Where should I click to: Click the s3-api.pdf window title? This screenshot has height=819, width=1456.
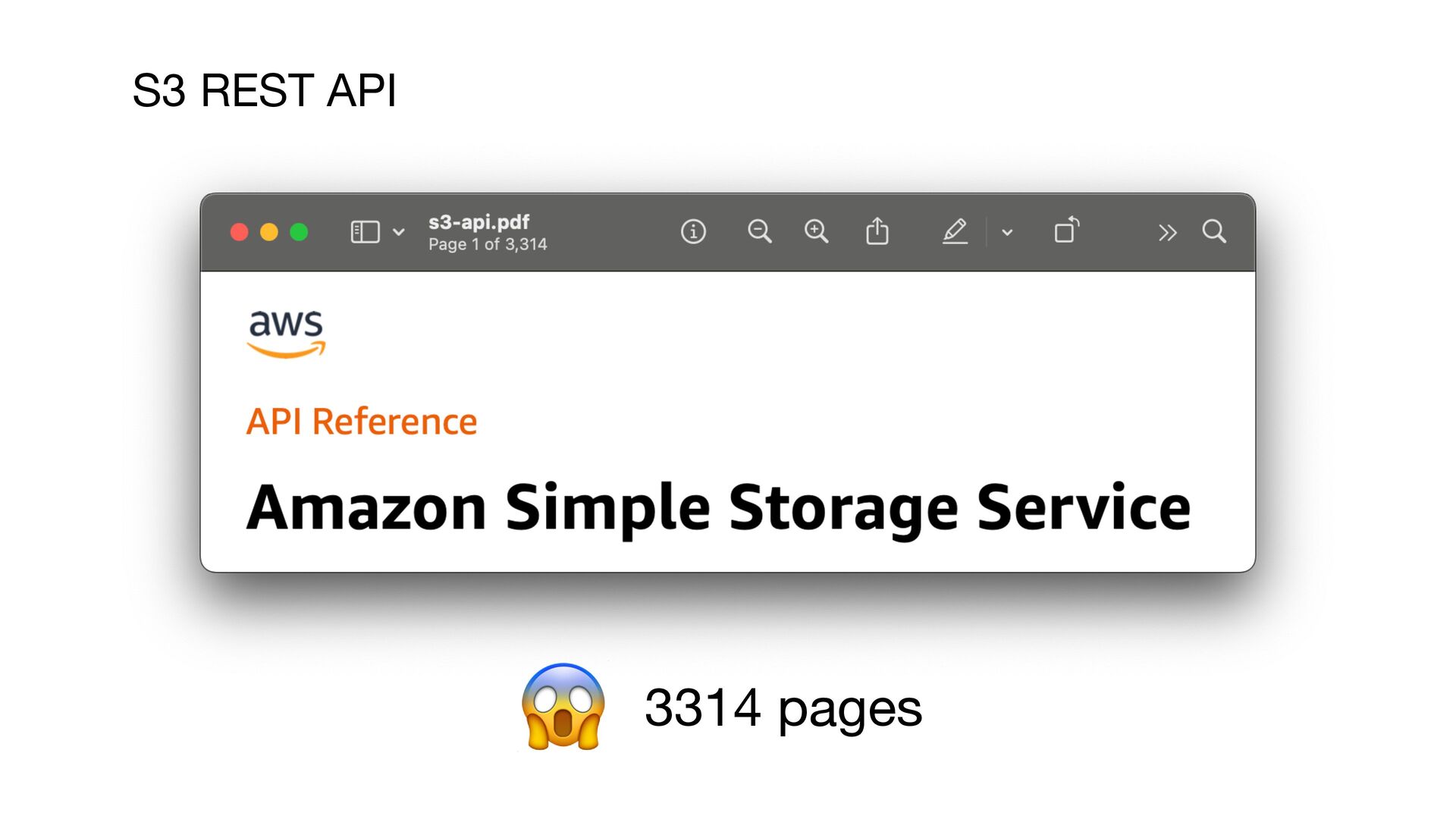click(479, 222)
